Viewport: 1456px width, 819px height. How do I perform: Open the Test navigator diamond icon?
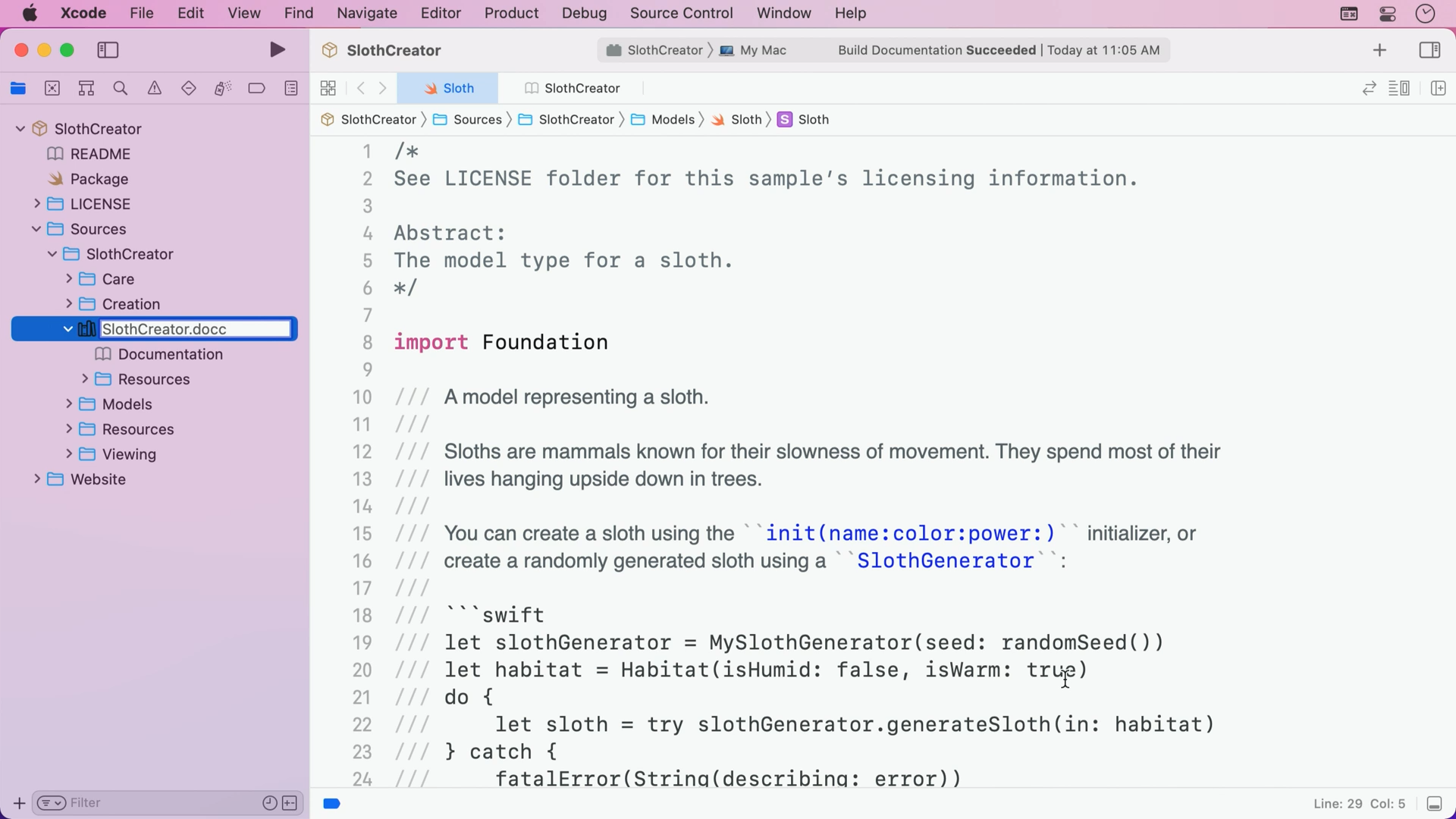click(189, 89)
